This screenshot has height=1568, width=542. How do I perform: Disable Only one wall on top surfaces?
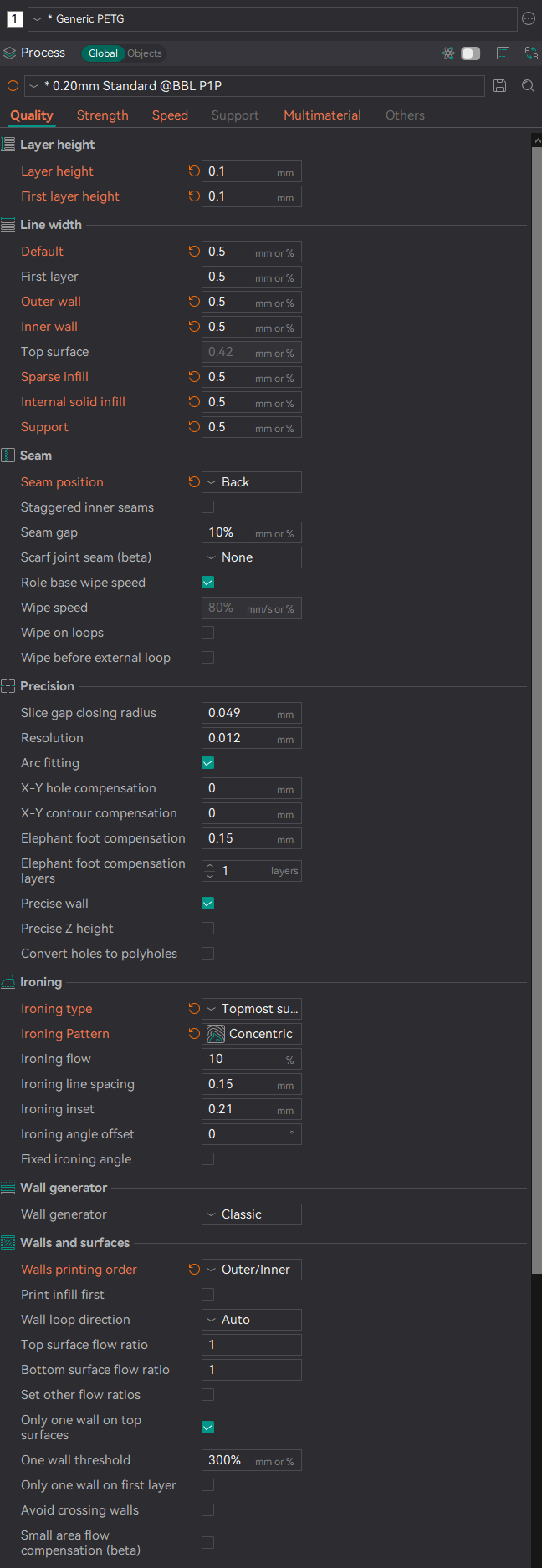pyautogui.click(x=208, y=1428)
